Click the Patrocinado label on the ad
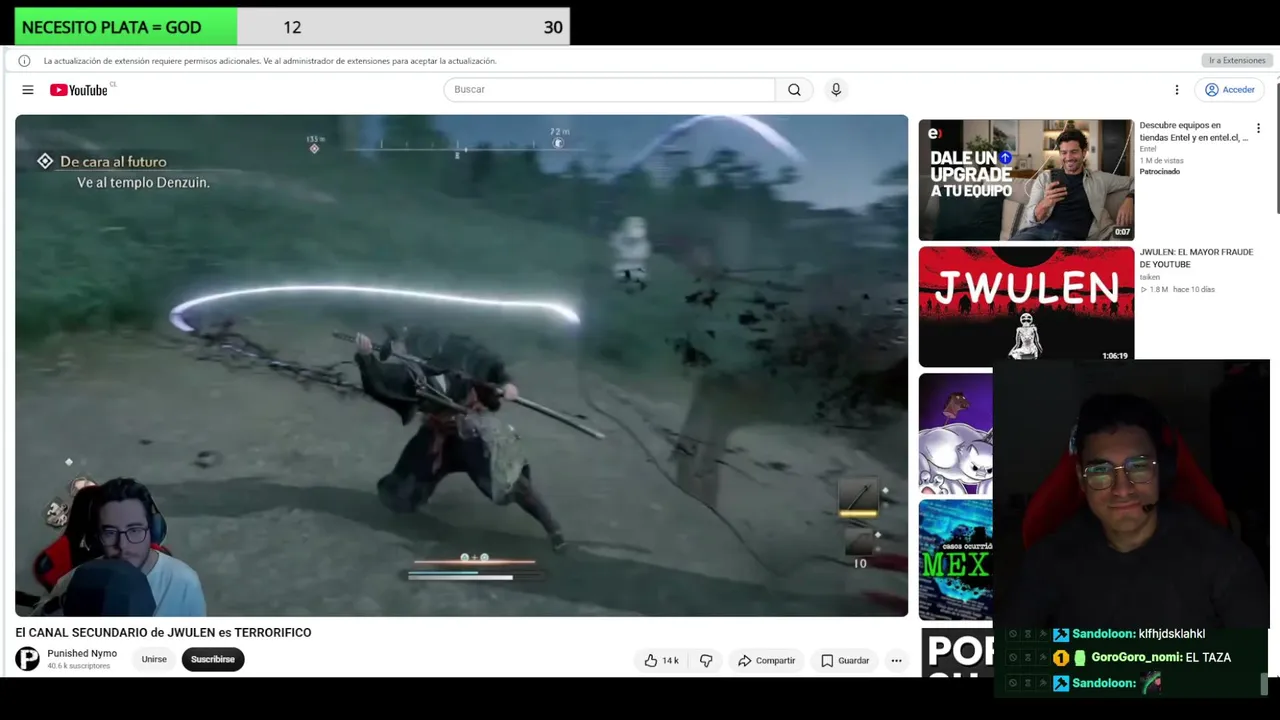 coord(1160,172)
